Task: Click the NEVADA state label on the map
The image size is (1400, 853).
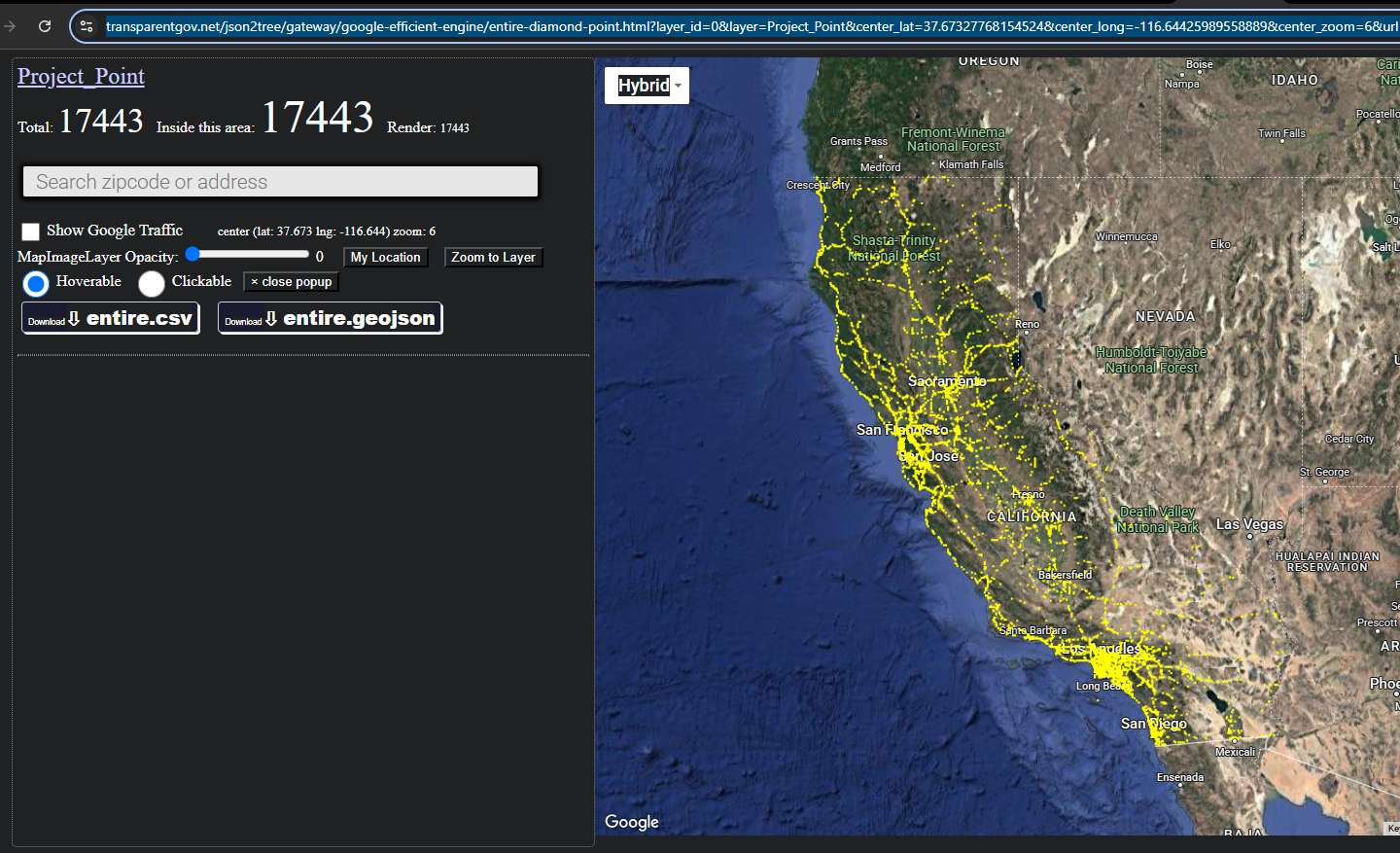Action: click(x=1165, y=316)
